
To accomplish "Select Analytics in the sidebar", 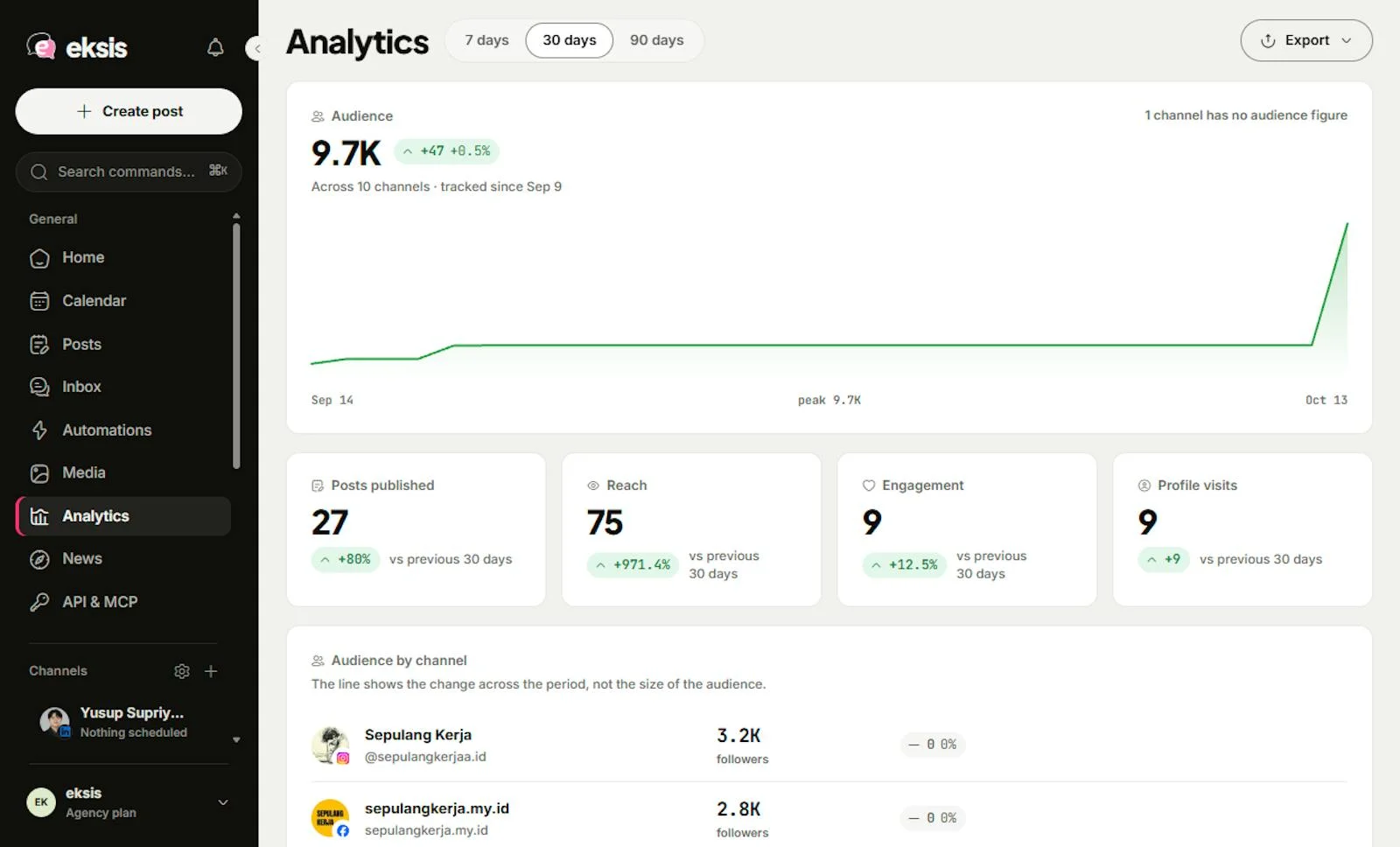I will tap(122, 516).
